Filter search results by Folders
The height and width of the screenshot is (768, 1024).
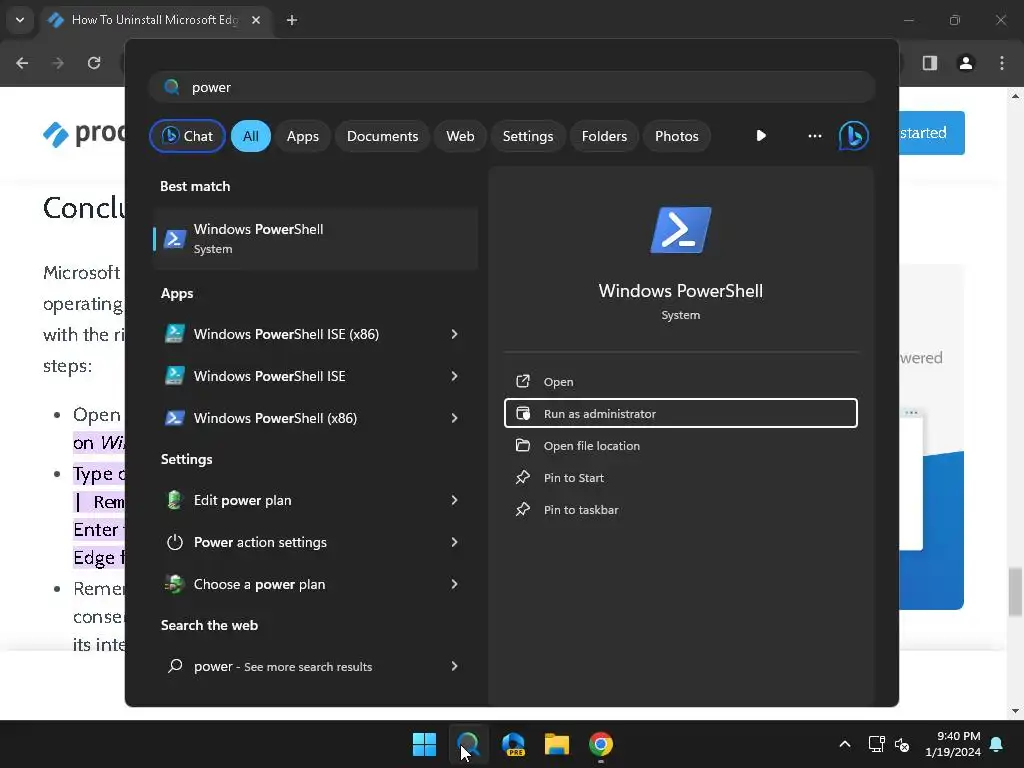click(x=604, y=136)
